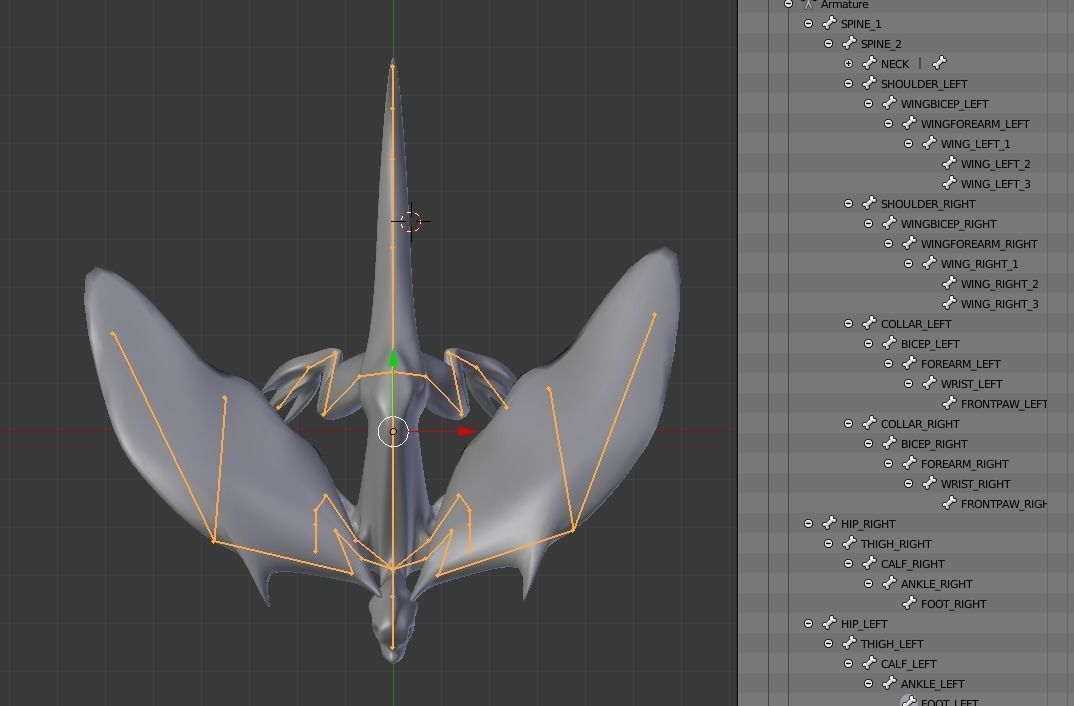Click the BICEP_RIGHT bone icon
This screenshot has width=1074, height=706.
point(889,443)
